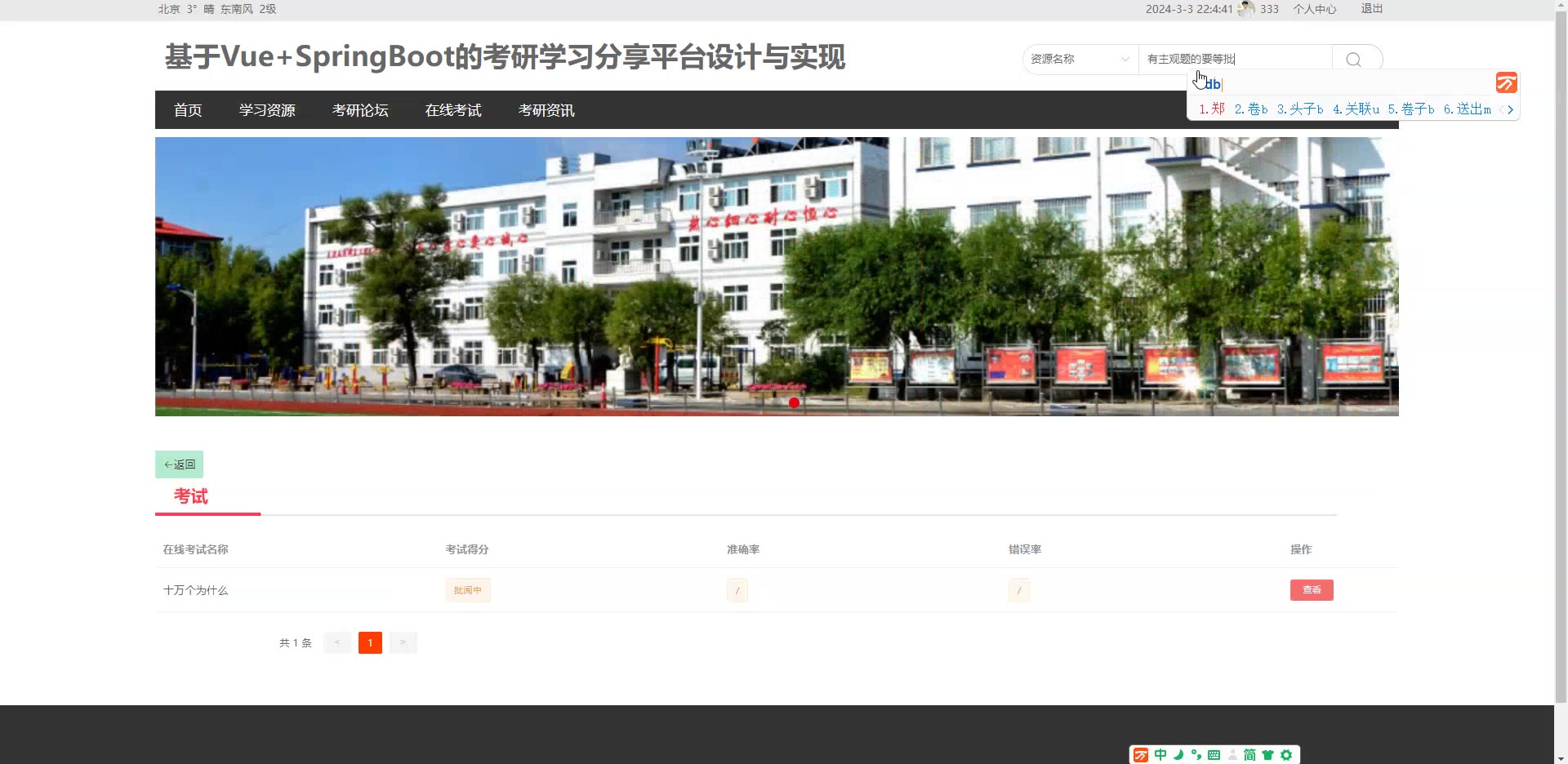Viewport: 1568px width, 764px height.
Task: Show next IME candidate page arrow
Action: pyautogui.click(x=1511, y=109)
